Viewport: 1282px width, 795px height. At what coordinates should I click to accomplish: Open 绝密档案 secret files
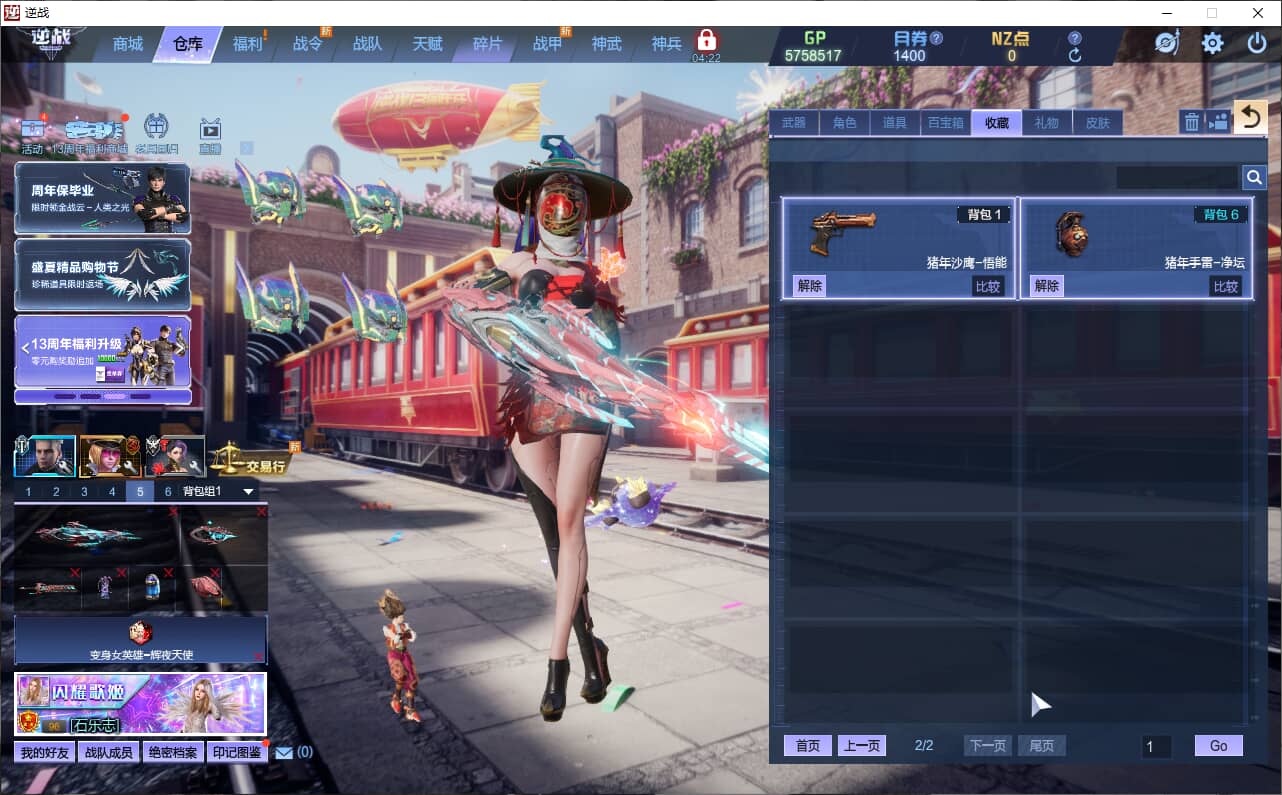tap(173, 752)
